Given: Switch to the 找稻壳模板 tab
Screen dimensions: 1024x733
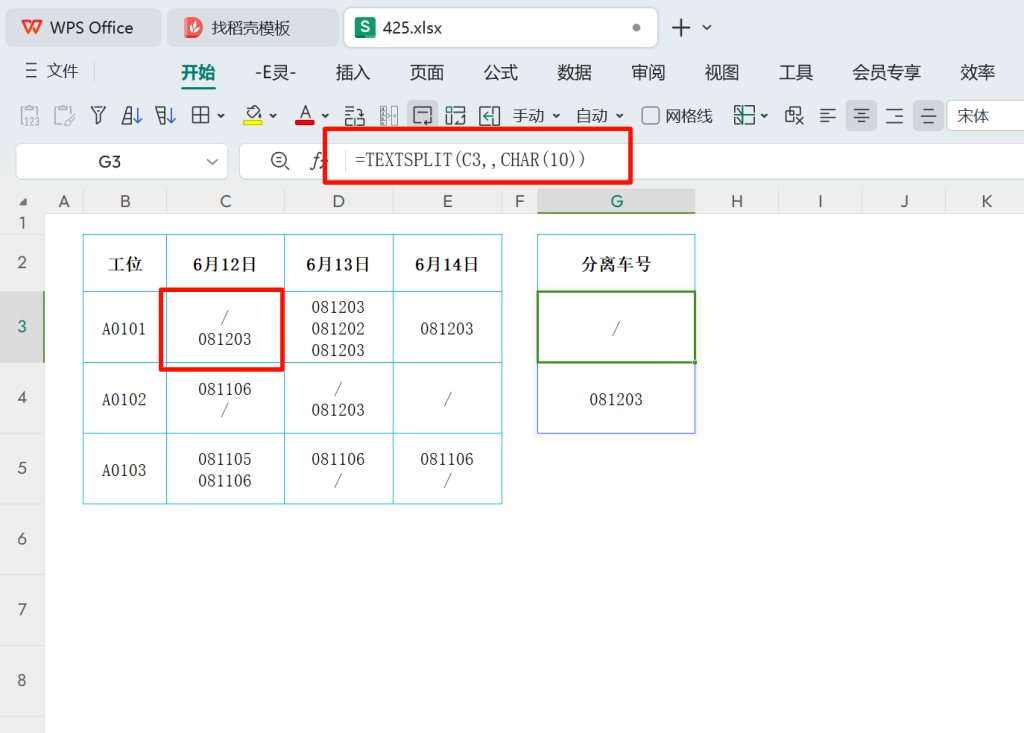Looking at the screenshot, I should [x=253, y=27].
